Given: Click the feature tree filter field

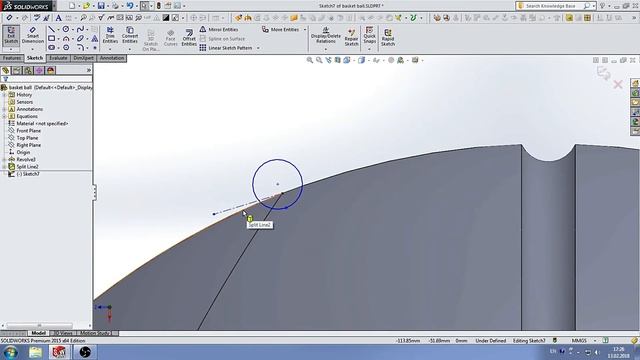Looking at the screenshot, I should (x=47, y=79).
